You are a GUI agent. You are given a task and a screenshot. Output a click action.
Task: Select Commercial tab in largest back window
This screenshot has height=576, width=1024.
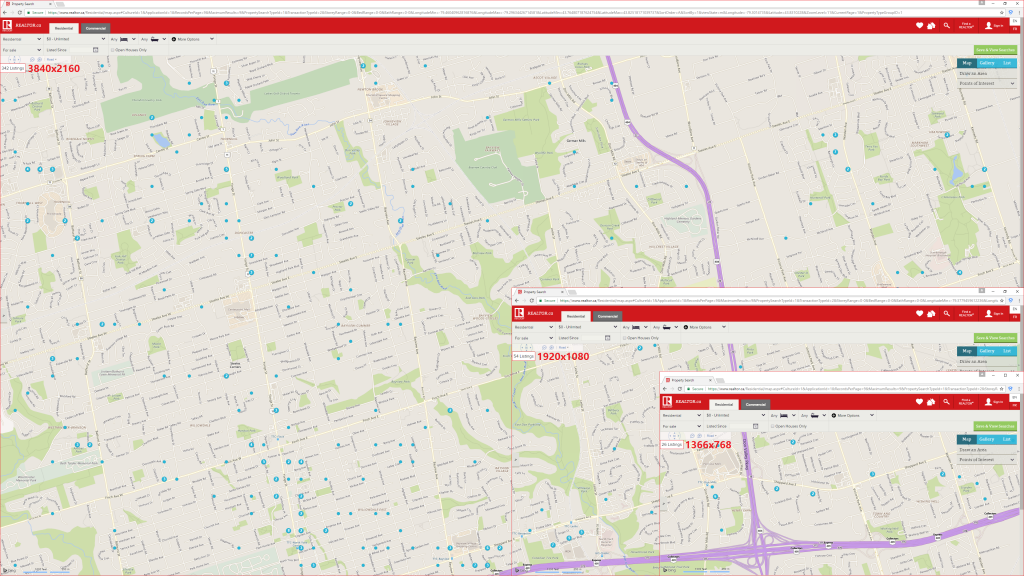(95, 28)
